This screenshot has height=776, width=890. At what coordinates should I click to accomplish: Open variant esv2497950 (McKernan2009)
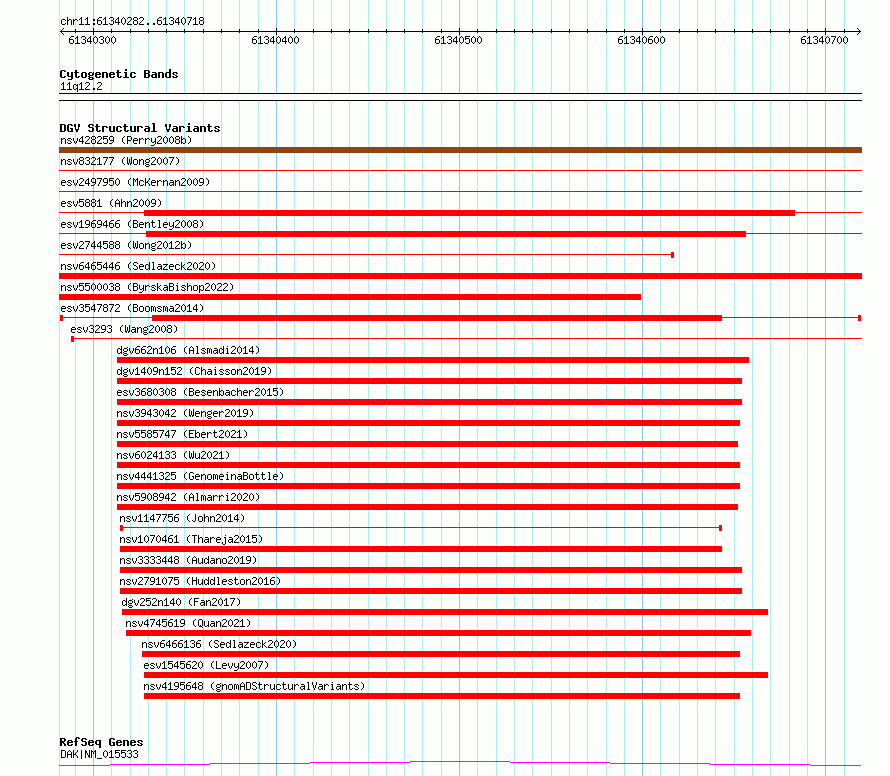[135, 182]
